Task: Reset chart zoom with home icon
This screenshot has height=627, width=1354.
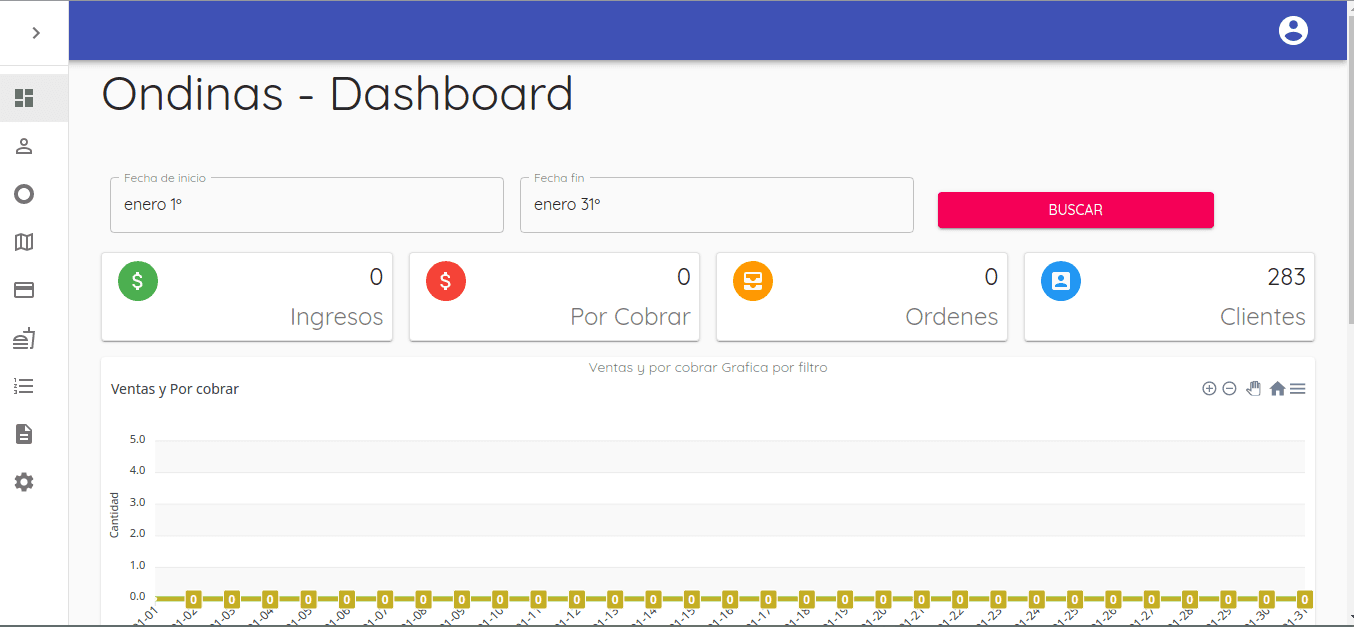Action: [1277, 389]
